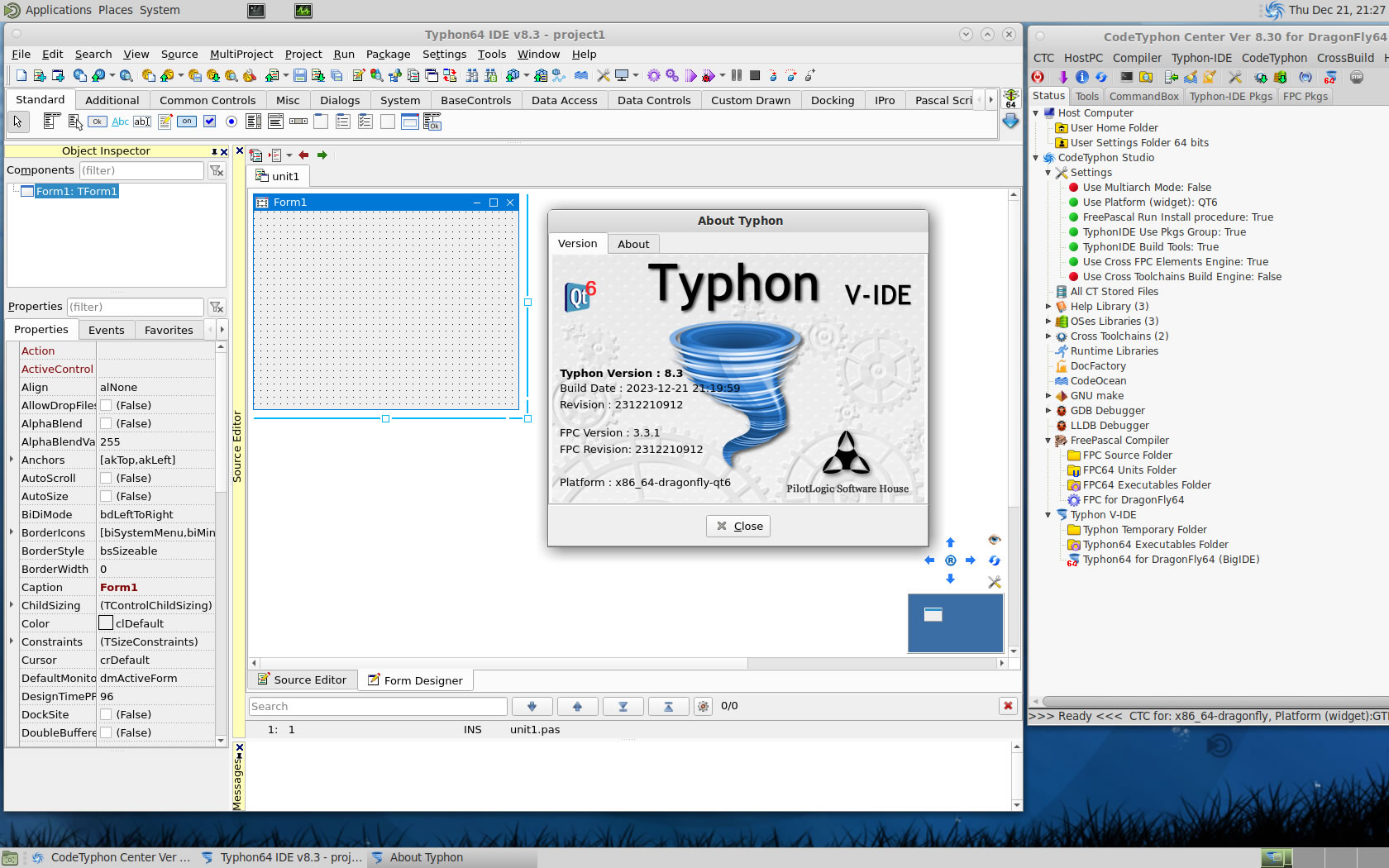Expand the Anchors property
The width and height of the screenshot is (1389, 868).
click(12, 459)
